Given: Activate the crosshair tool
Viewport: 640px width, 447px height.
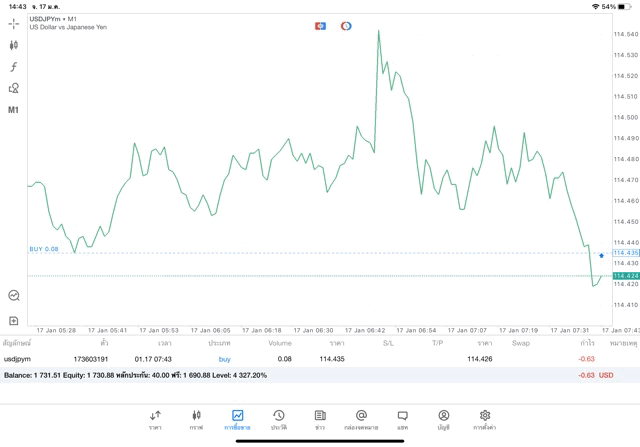Looking at the screenshot, I should tap(13, 24).
